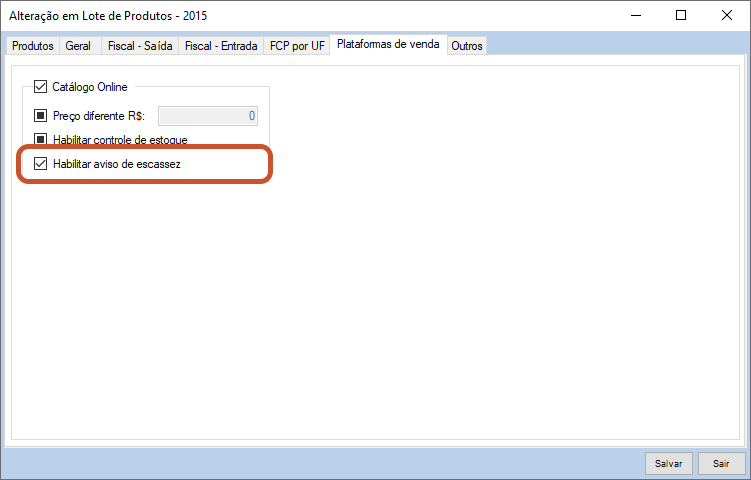751x480 pixels.
Task: Go to the Fiscal - Entrada tab
Action: pos(221,46)
